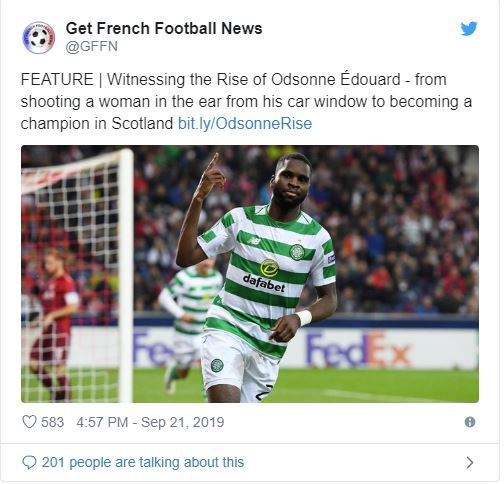The height and width of the screenshot is (484, 504).
Task: Click the speech bubble reply icon
Action: point(29,462)
